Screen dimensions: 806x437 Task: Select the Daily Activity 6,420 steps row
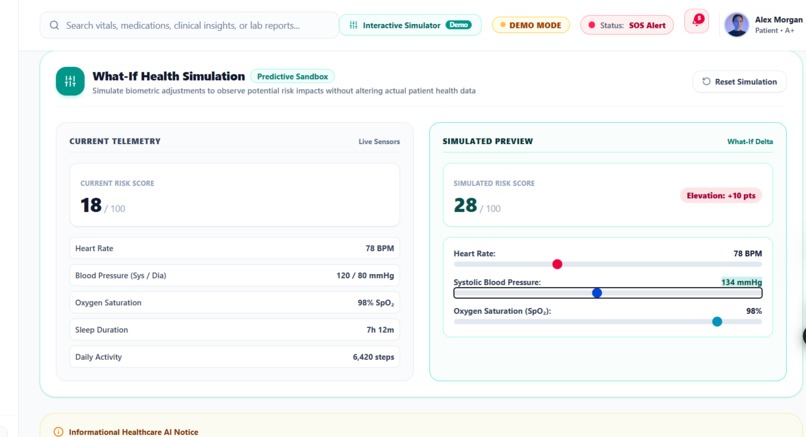point(234,357)
